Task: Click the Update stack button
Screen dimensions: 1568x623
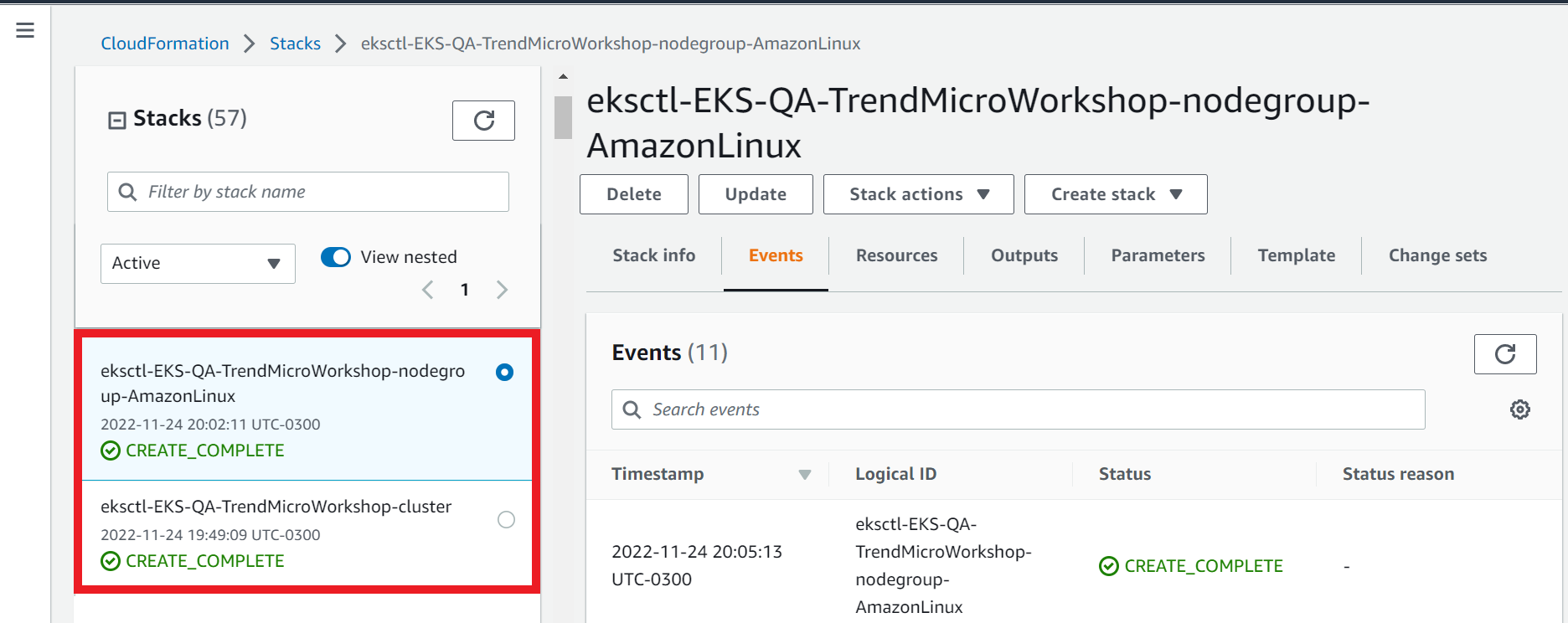Action: (756, 194)
